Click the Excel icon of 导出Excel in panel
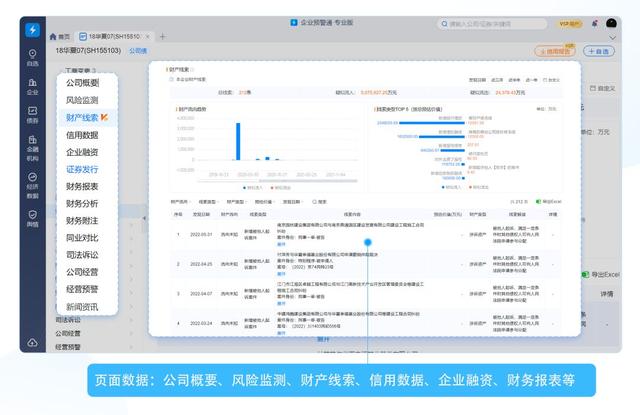 pos(538,202)
